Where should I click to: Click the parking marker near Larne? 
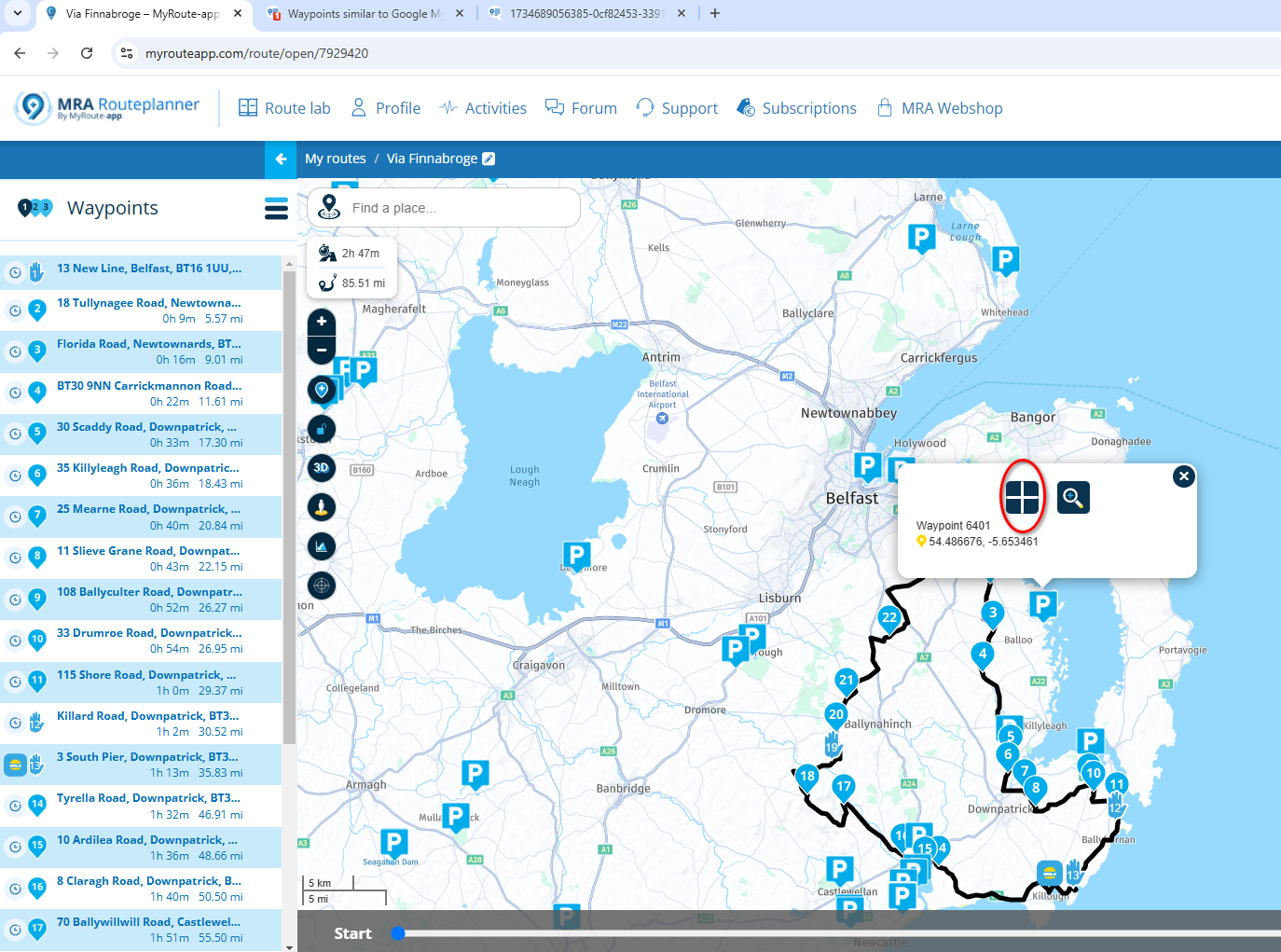(922, 239)
